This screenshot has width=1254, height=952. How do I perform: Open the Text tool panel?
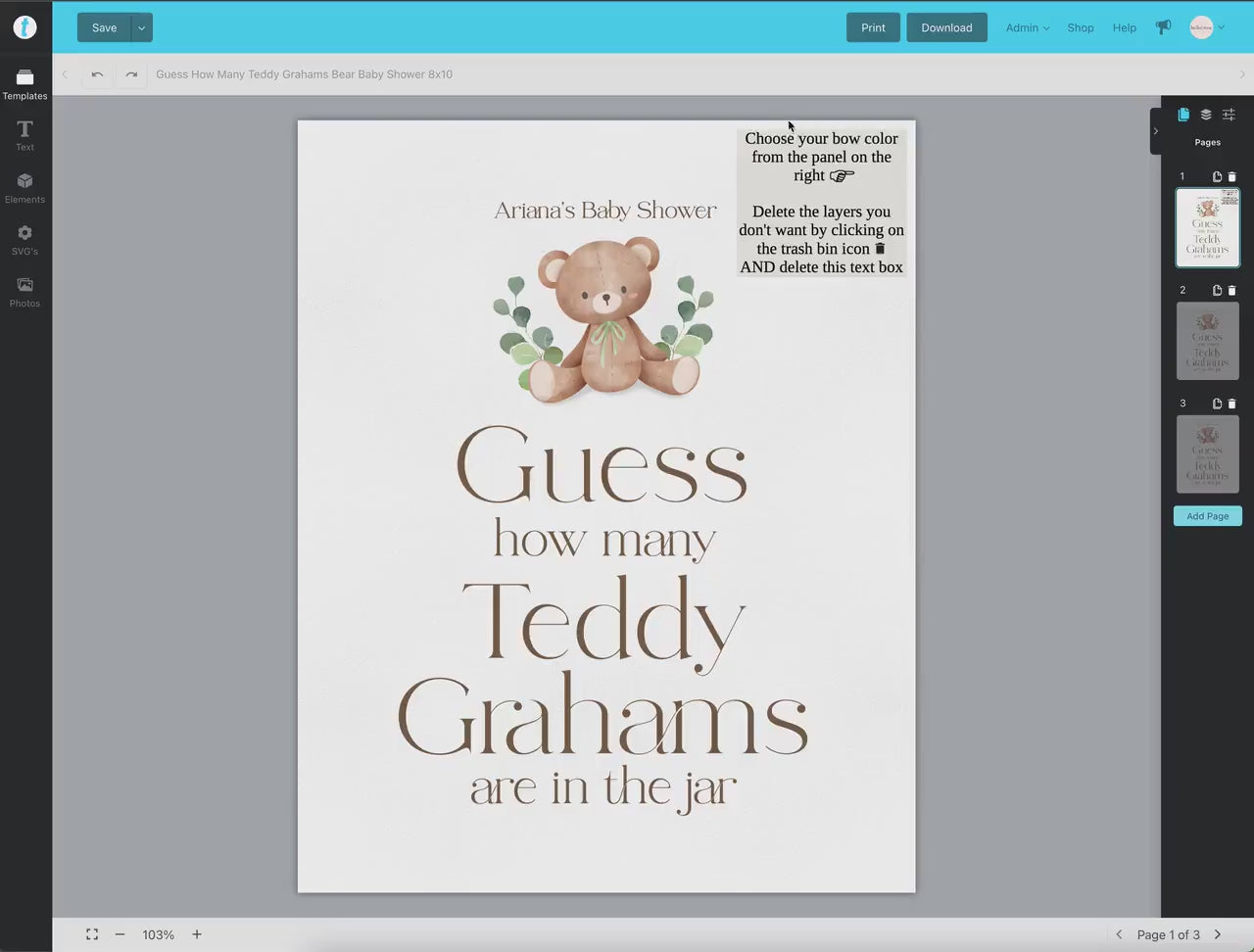(24, 136)
